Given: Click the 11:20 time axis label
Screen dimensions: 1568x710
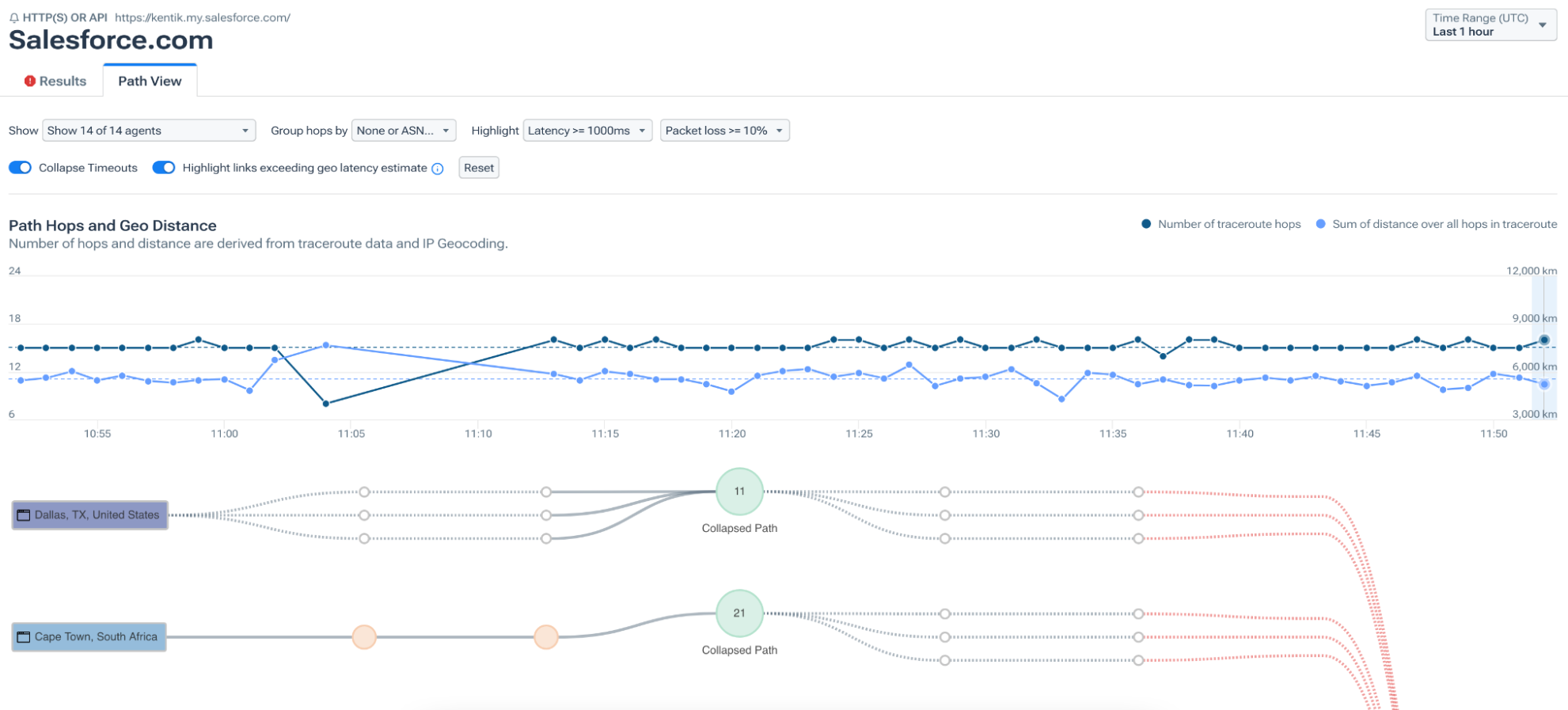Looking at the screenshot, I should [x=732, y=434].
